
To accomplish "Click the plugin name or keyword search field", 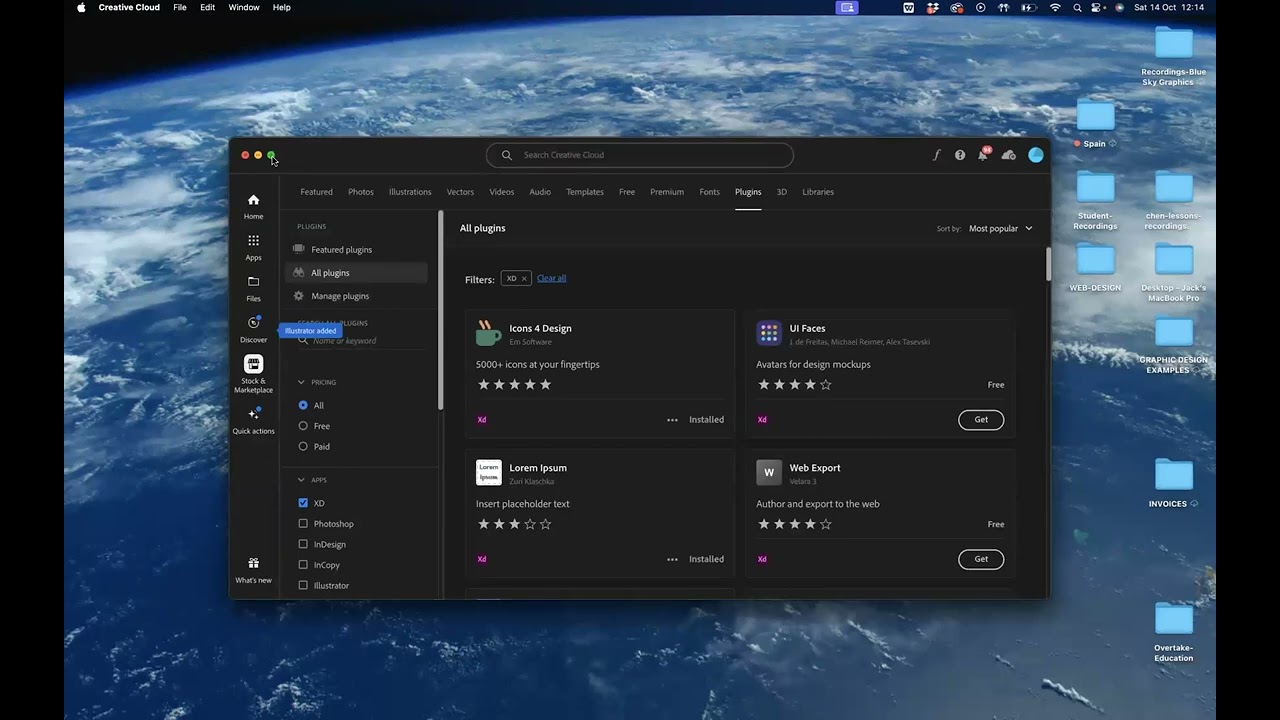I will (364, 341).
